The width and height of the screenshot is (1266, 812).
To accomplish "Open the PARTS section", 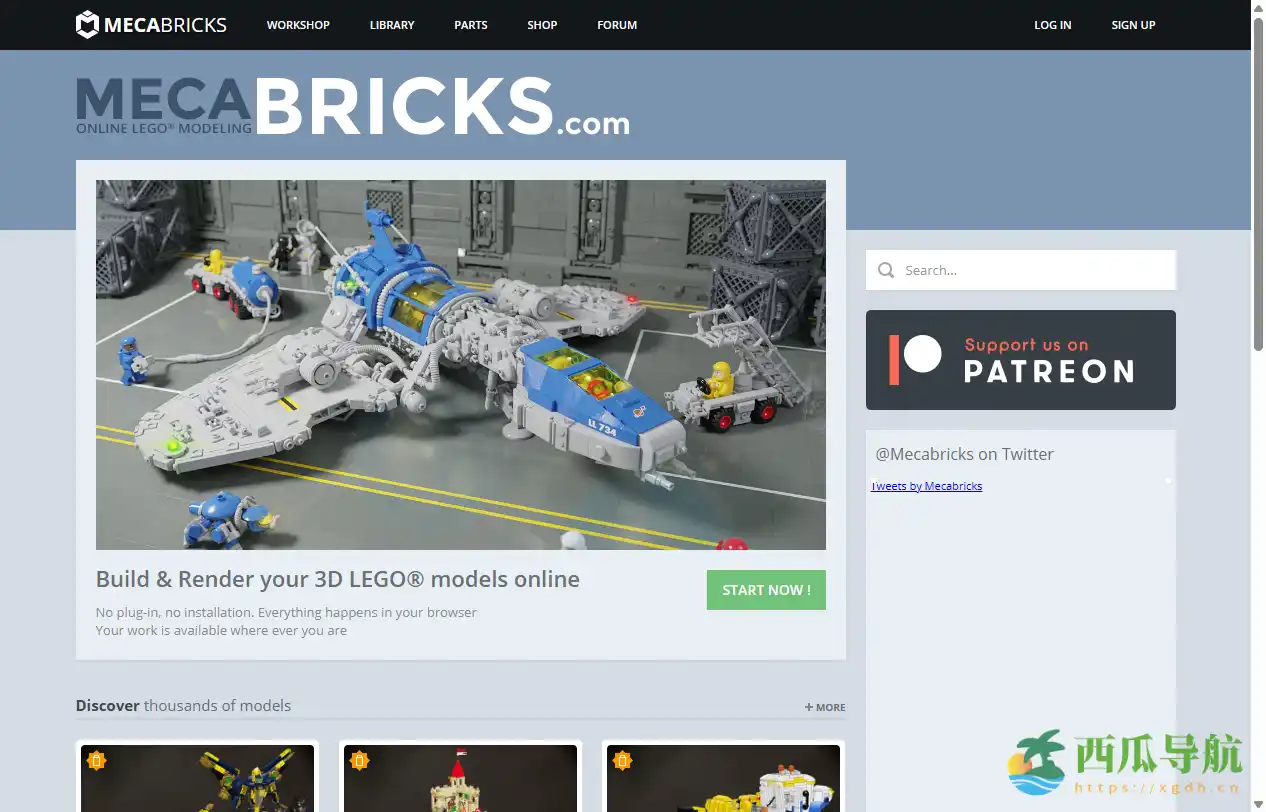I will (470, 25).
